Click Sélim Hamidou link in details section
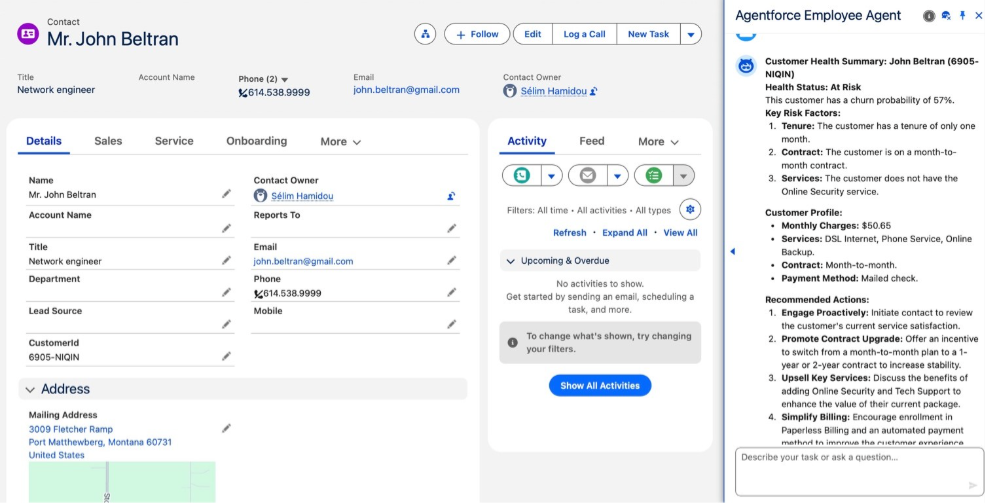Image resolution: width=985 pixels, height=504 pixels. pyautogui.click(x=302, y=196)
